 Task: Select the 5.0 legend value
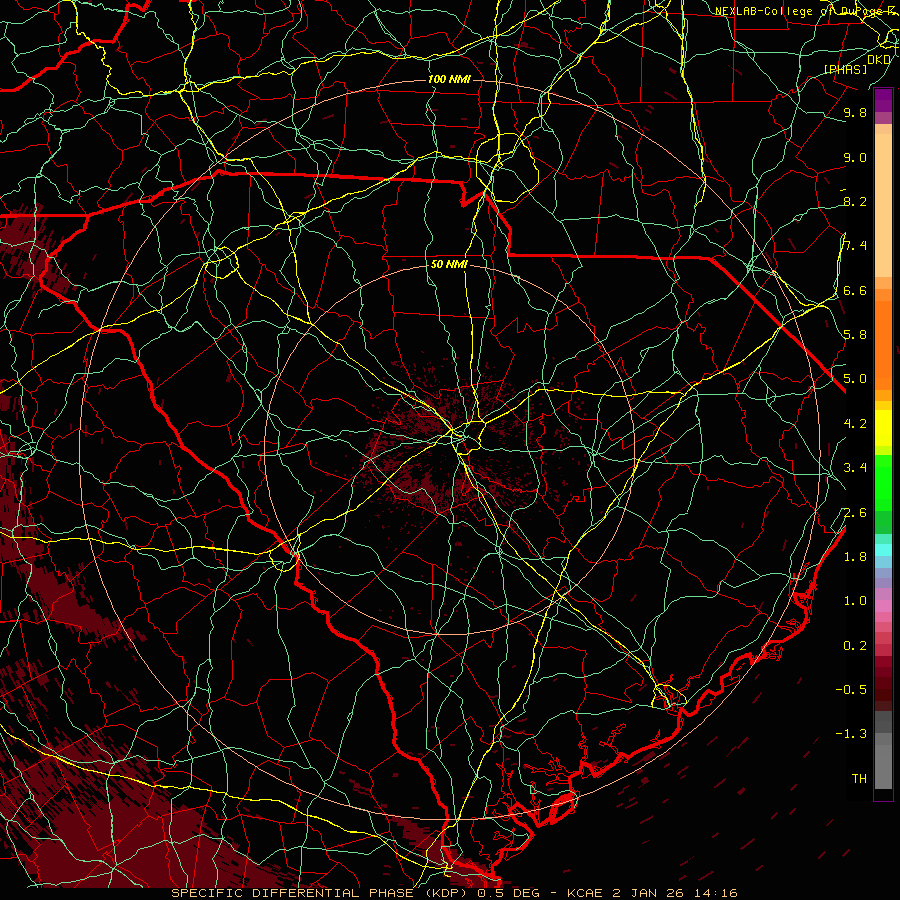855,379
